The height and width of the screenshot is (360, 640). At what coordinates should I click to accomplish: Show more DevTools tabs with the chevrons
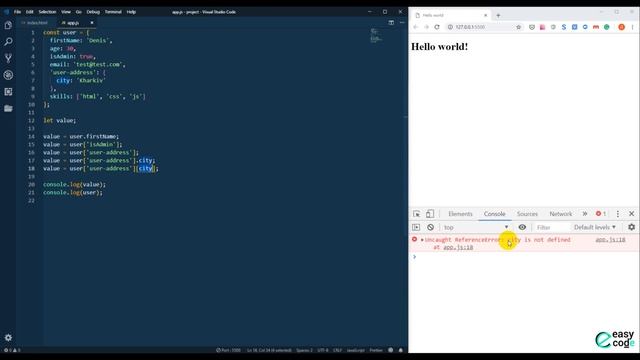pyautogui.click(x=584, y=214)
